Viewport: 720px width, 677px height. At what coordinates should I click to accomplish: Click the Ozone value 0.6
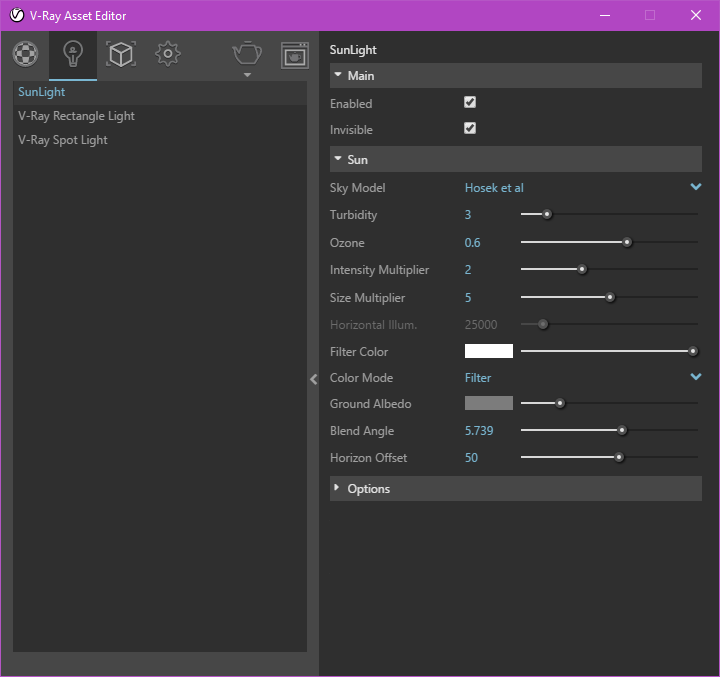tap(472, 243)
